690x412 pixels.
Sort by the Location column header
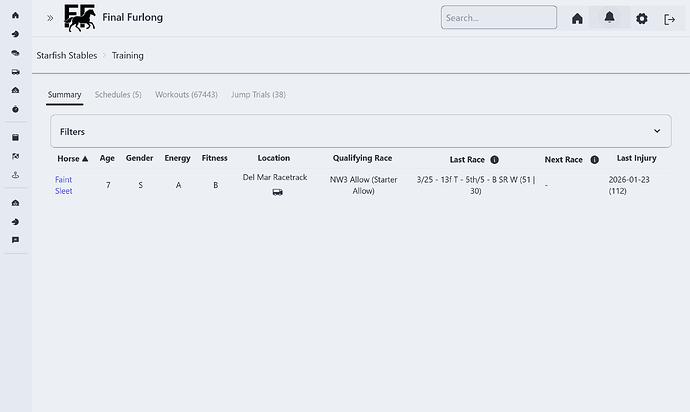click(274, 158)
